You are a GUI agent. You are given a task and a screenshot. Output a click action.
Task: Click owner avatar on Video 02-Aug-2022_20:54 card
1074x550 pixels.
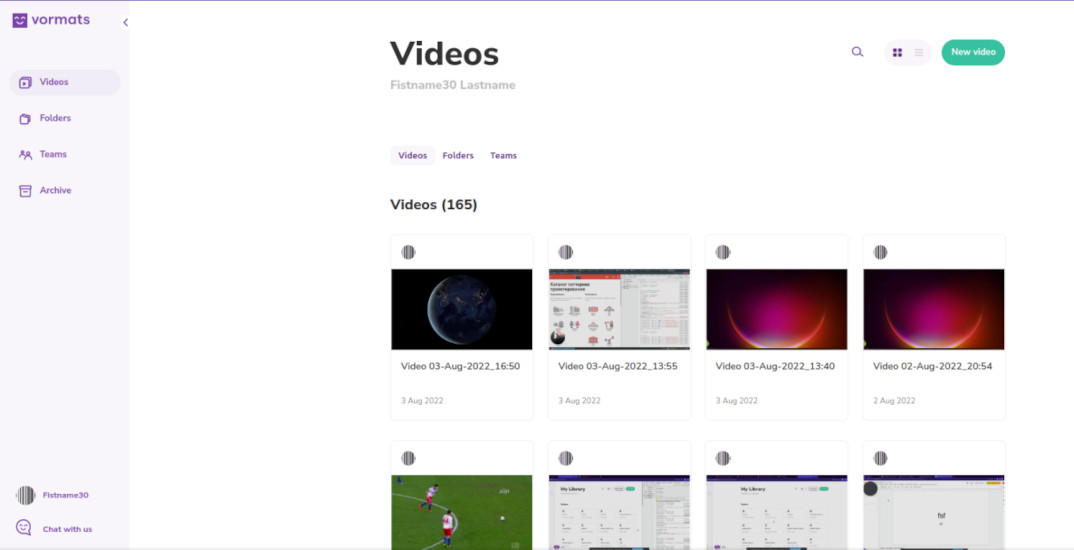[x=881, y=252]
